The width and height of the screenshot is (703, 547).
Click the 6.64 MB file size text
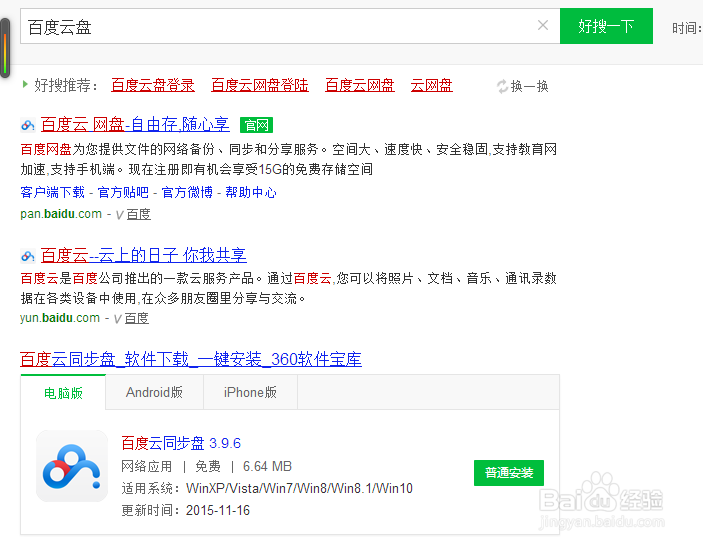[267, 466]
